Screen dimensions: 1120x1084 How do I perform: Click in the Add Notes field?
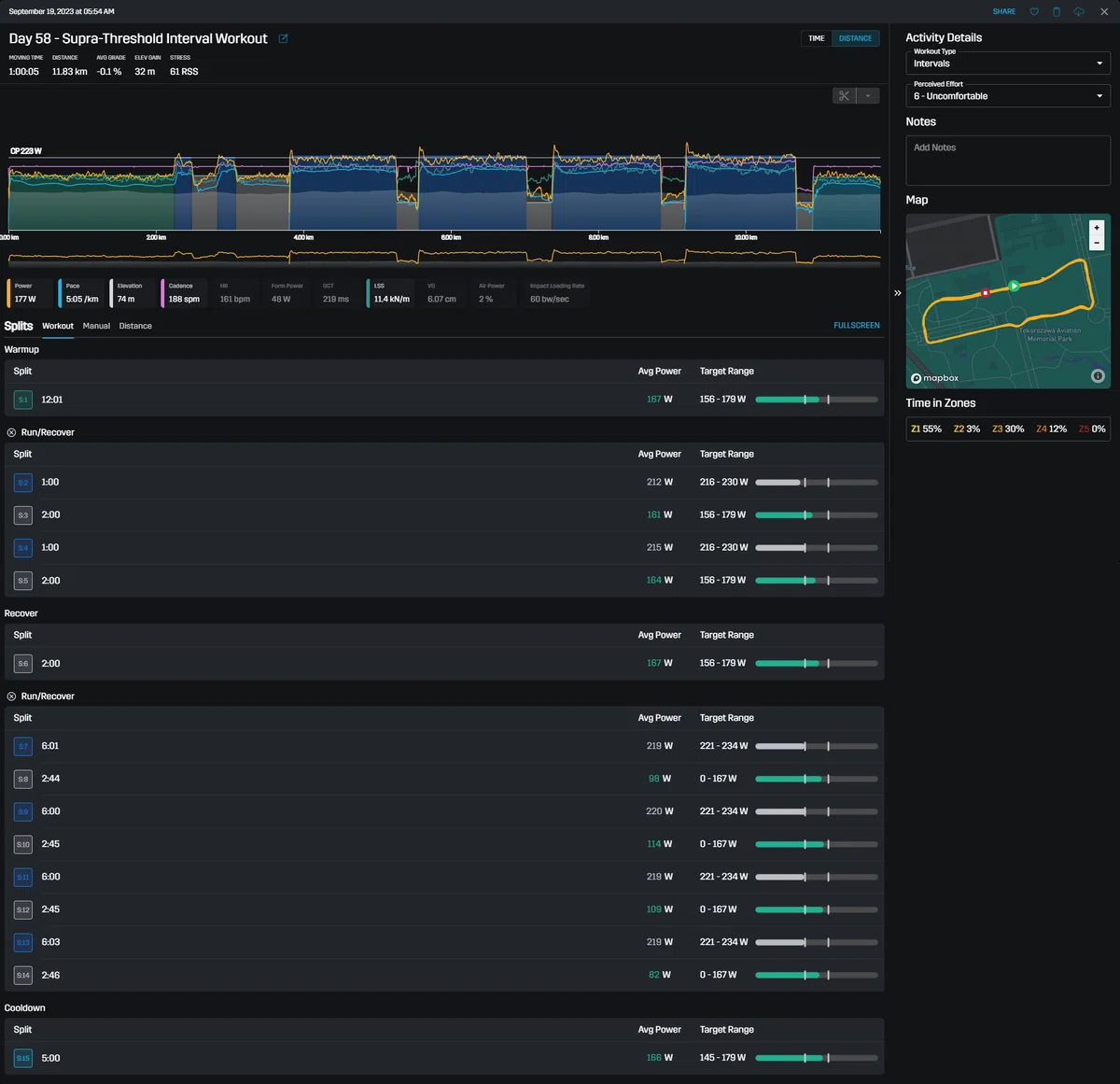(x=1008, y=160)
